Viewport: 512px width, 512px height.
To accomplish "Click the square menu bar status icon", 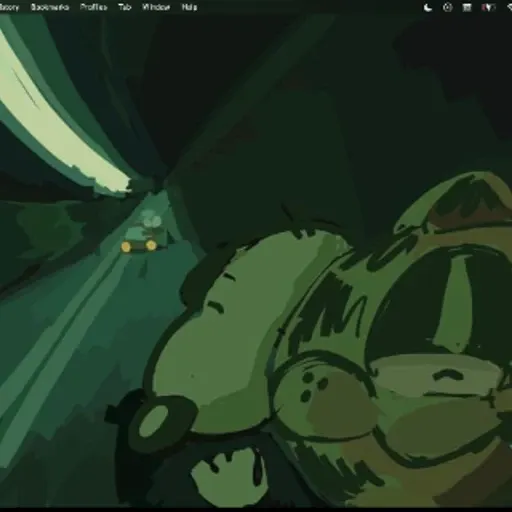I will click(x=467, y=7).
